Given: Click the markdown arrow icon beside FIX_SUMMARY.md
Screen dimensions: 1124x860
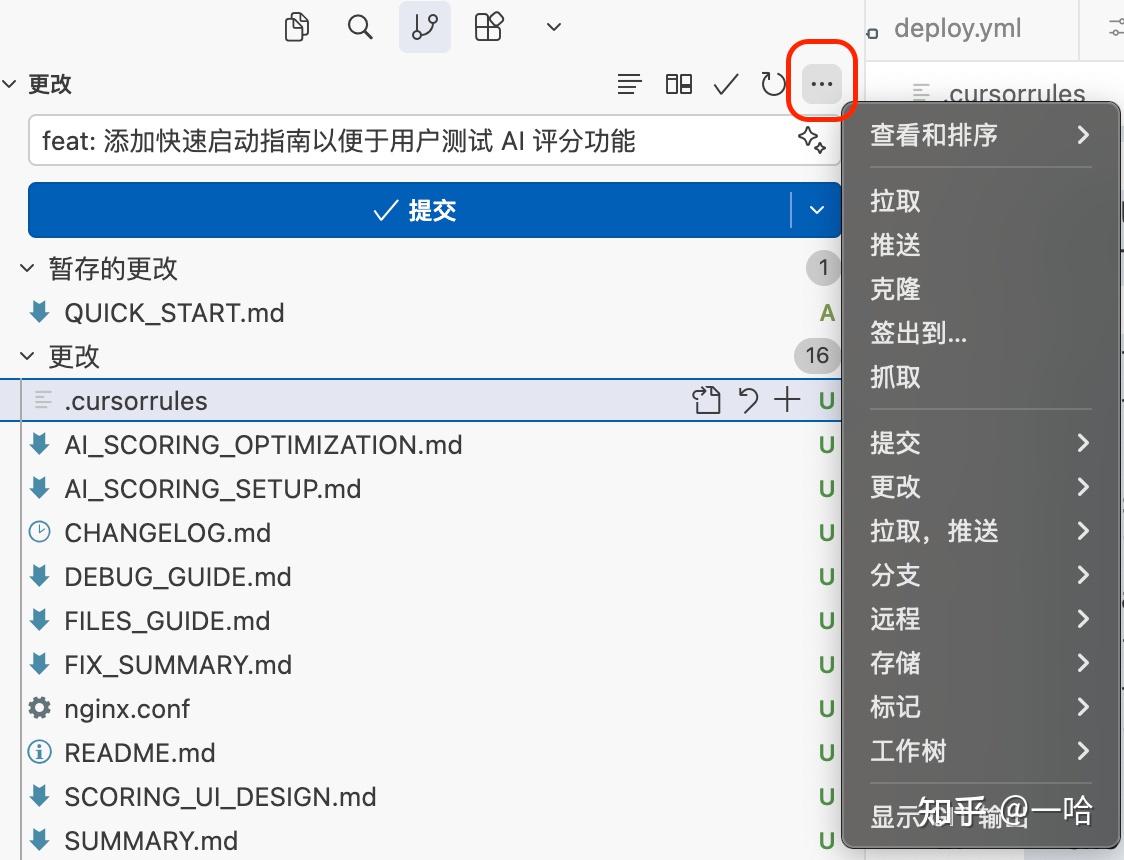Looking at the screenshot, I should click(x=39, y=664).
